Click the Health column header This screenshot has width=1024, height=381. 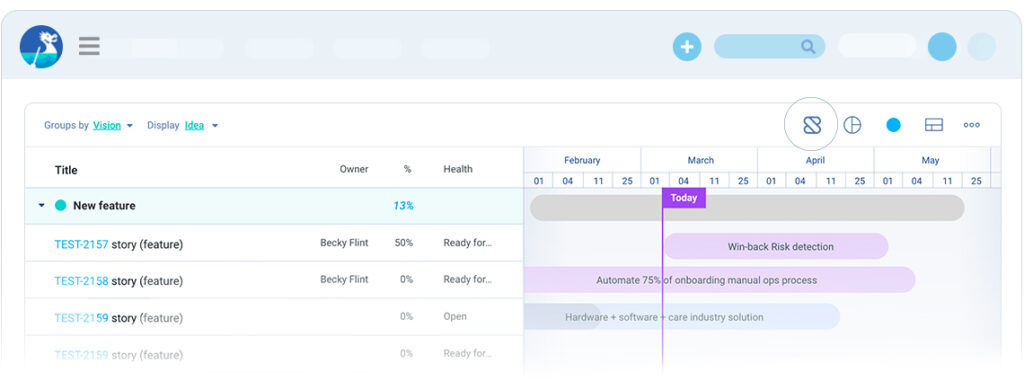click(x=458, y=169)
